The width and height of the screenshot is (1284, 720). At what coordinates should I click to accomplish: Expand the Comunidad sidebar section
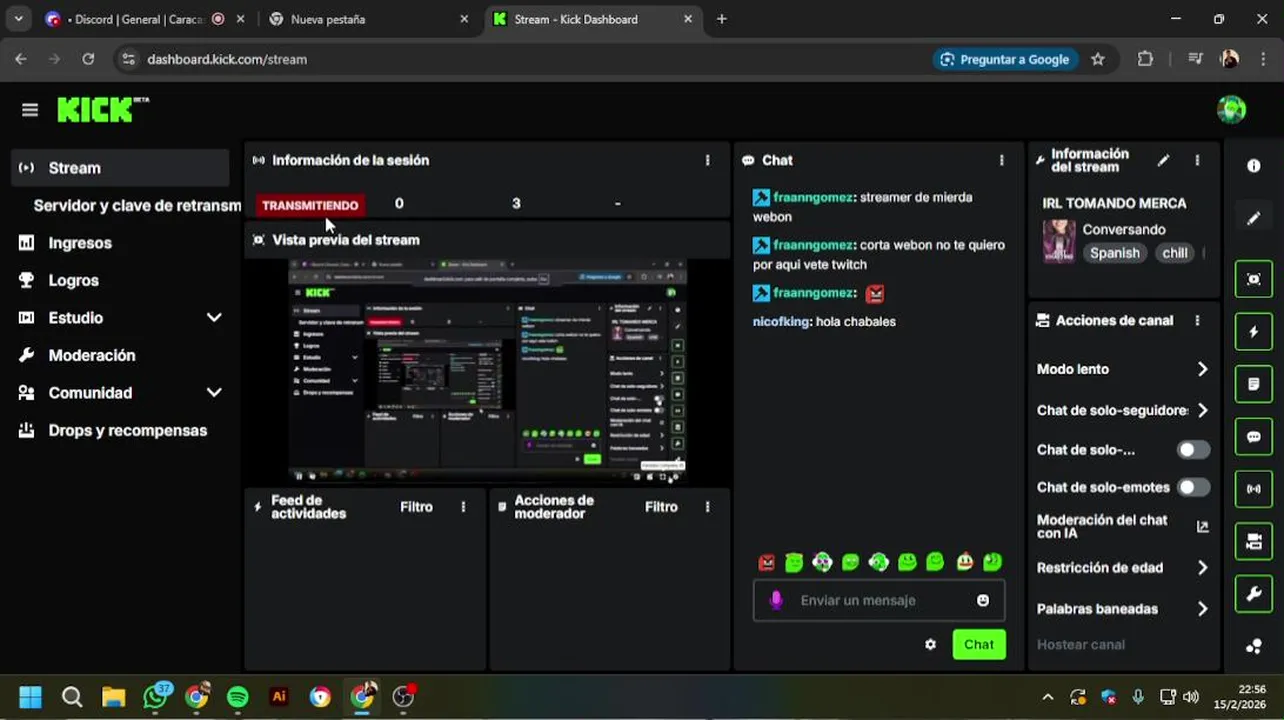[214, 393]
